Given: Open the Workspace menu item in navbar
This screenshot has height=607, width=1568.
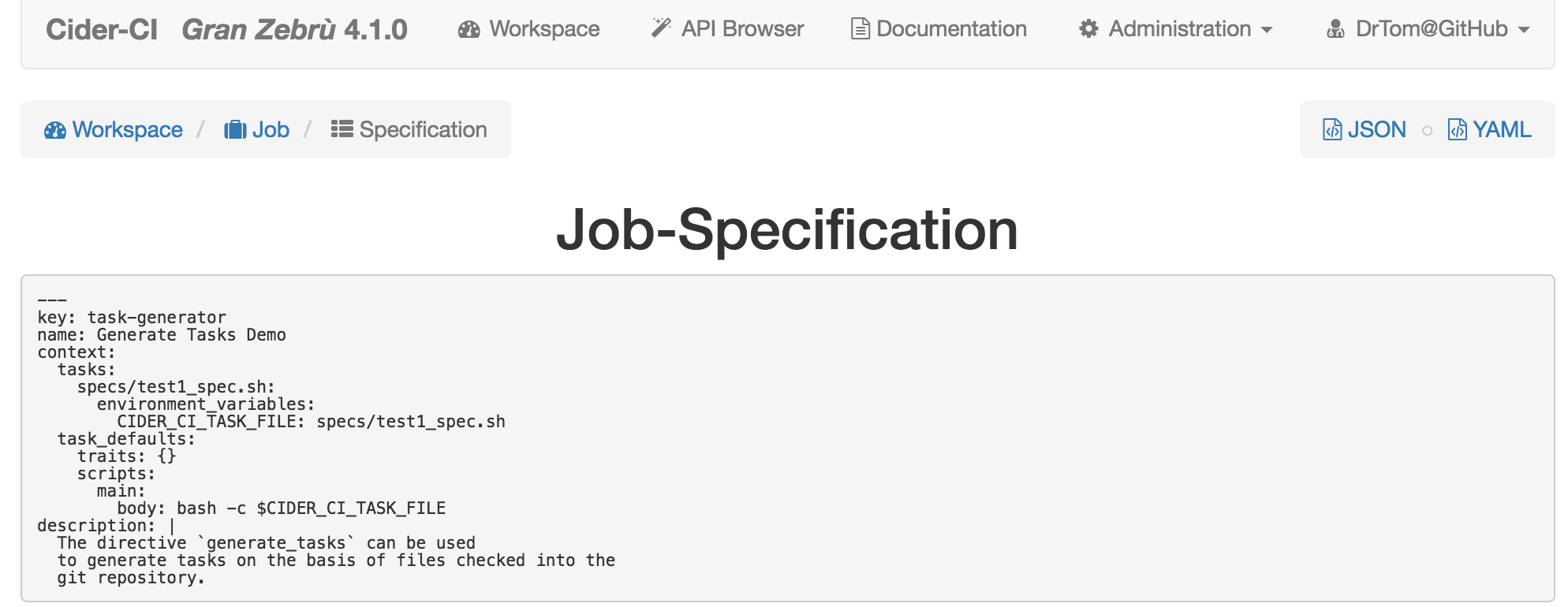Looking at the screenshot, I should click(x=529, y=29).
